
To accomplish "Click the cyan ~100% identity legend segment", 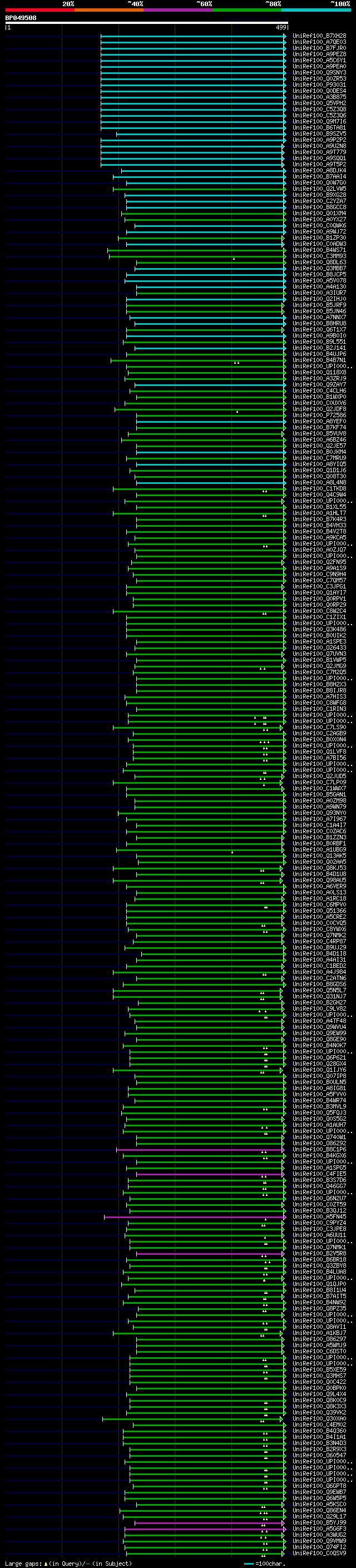I will pyautogui.click(x=316, y=10).
